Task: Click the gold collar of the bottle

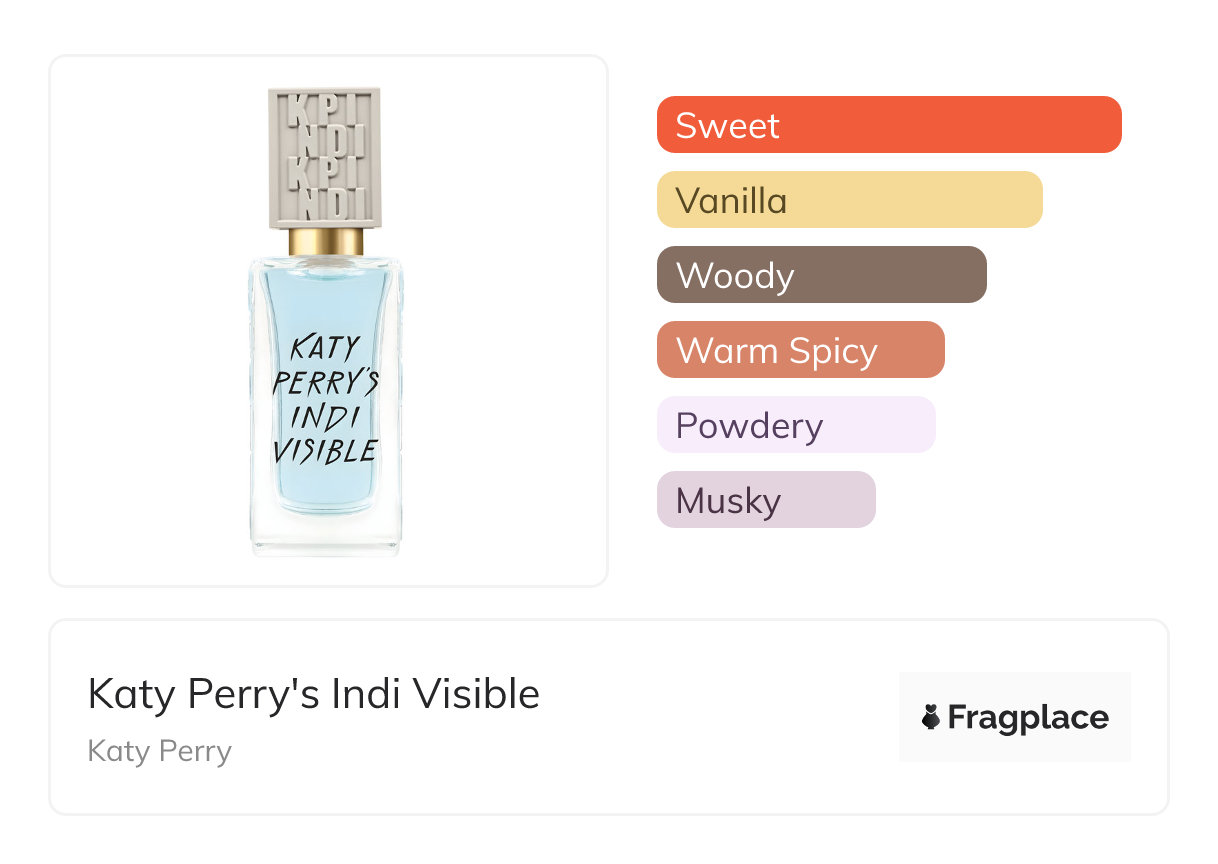Action: (x=326, y=242)
